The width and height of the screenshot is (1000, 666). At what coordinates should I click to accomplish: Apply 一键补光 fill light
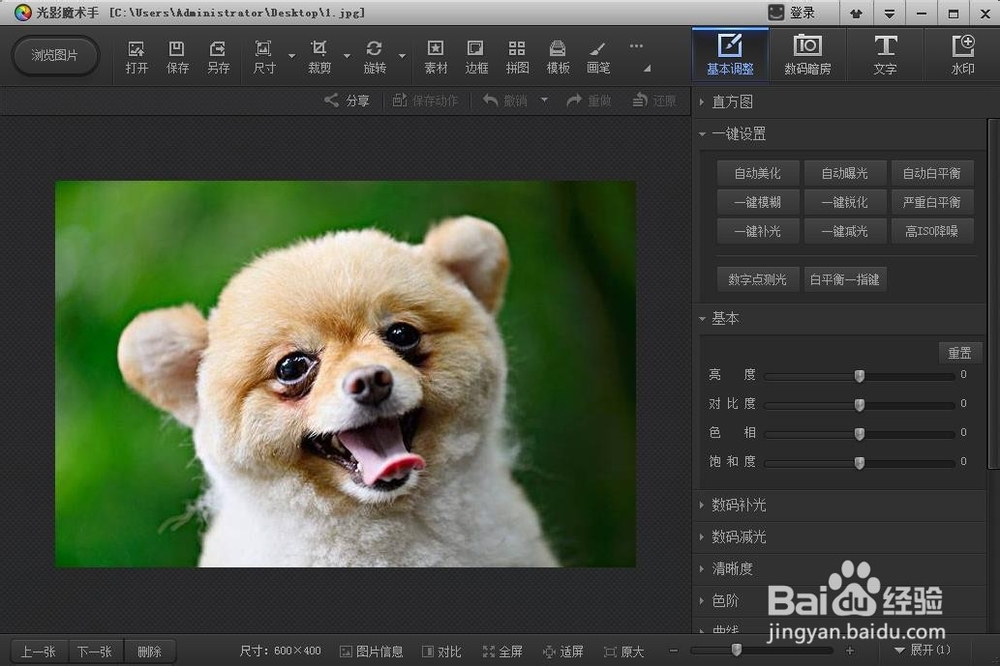(x=758, y=232)
